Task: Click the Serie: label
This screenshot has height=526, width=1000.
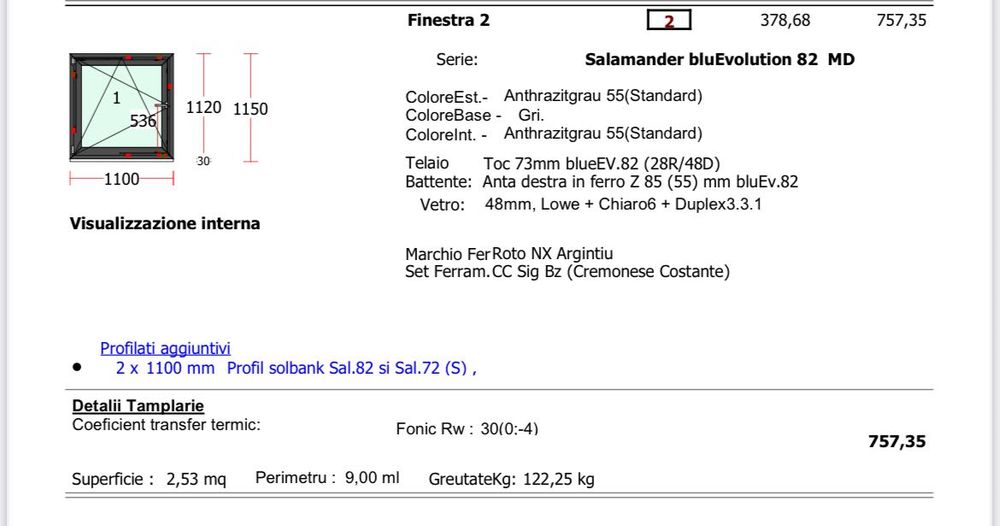Action: pos(457,60)
